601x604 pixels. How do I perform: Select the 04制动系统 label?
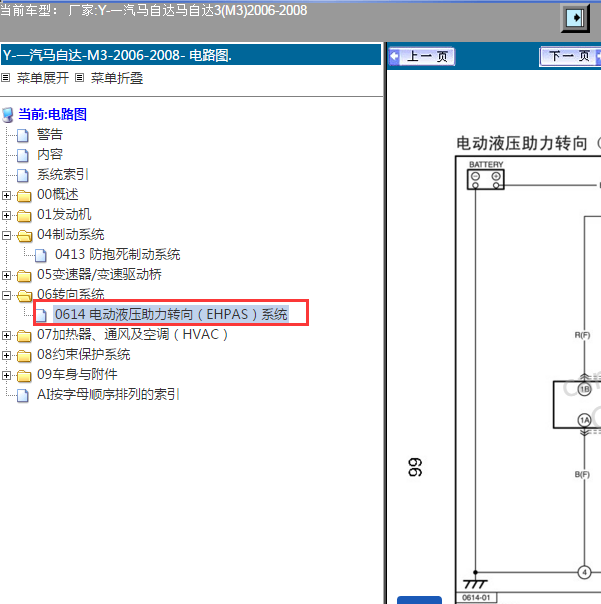point(71,235)
